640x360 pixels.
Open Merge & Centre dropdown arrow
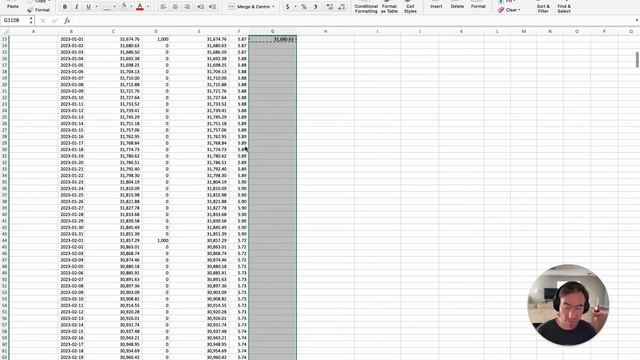(273, 7)
